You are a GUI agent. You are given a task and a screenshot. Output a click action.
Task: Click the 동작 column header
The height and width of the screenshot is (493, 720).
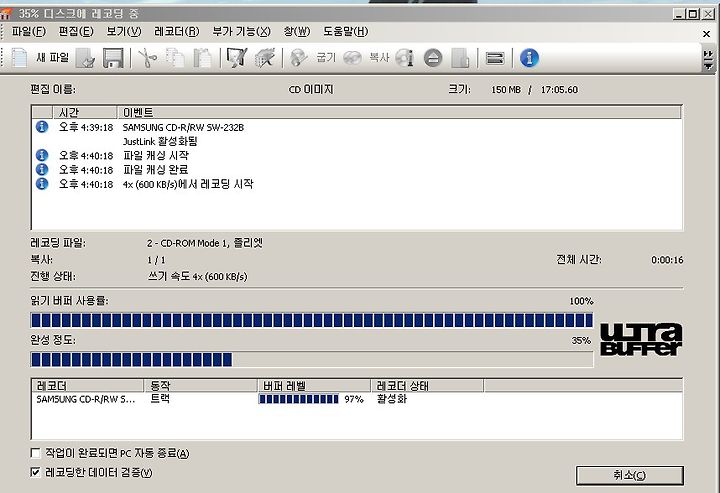[201, 386]
